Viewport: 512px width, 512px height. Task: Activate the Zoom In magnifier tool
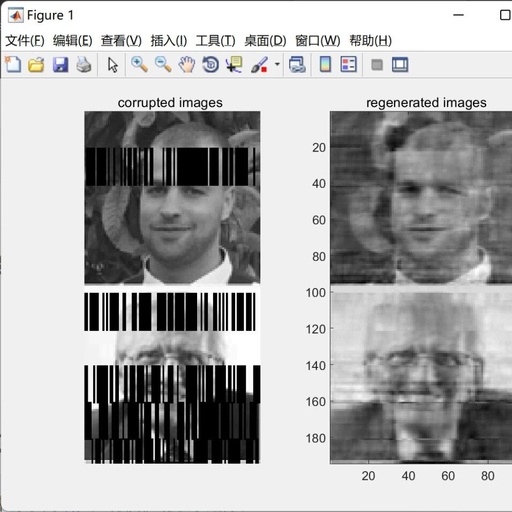139,64
